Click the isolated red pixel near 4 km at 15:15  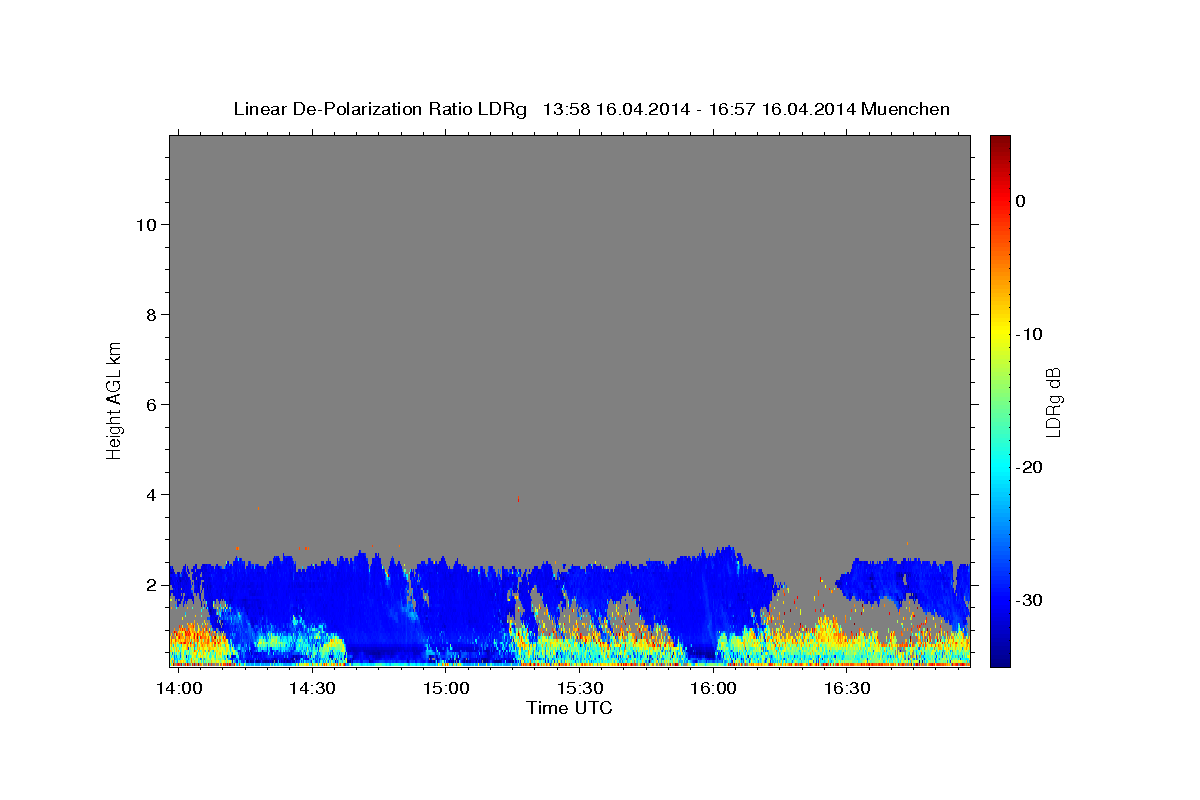pyautogui.click(x=518, y=498)
